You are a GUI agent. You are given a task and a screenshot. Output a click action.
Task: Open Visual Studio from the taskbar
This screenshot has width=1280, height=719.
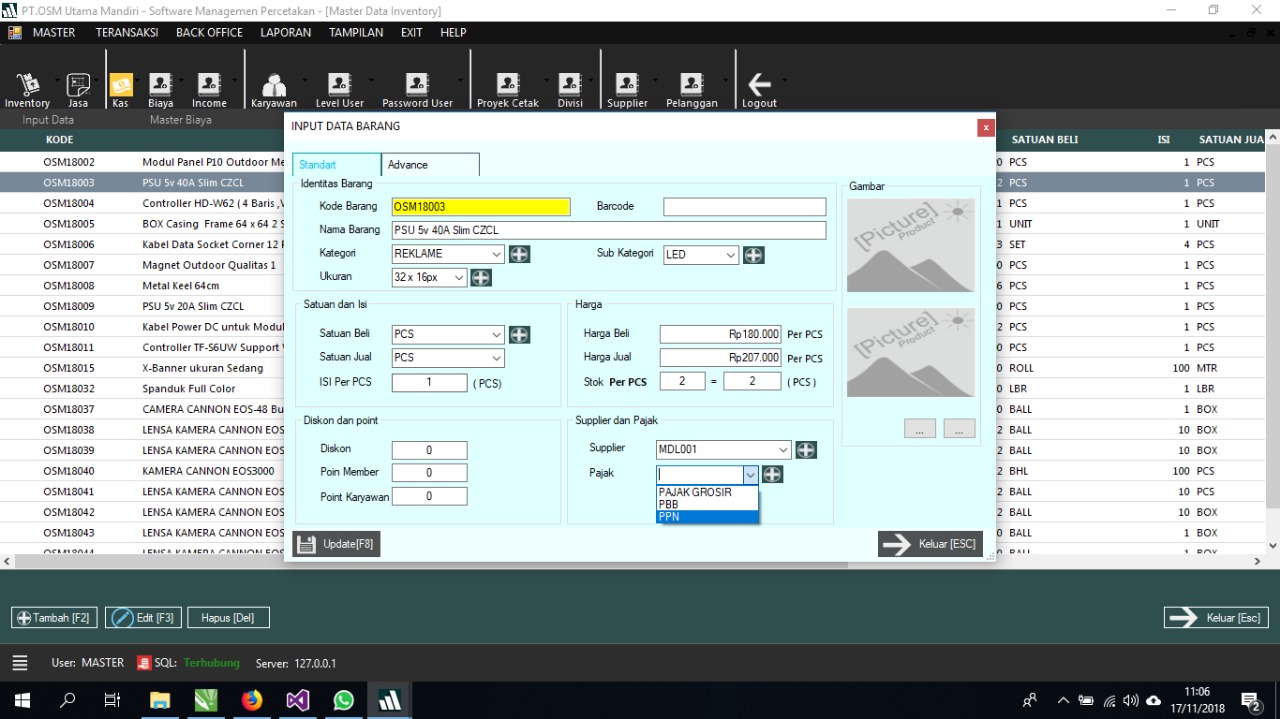pyautogui.click(x=297, y=700)
